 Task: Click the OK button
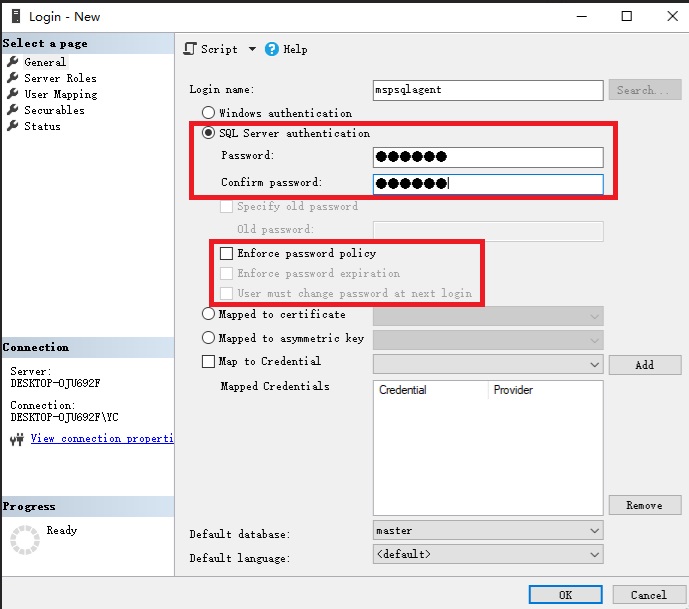pos(565,594)
